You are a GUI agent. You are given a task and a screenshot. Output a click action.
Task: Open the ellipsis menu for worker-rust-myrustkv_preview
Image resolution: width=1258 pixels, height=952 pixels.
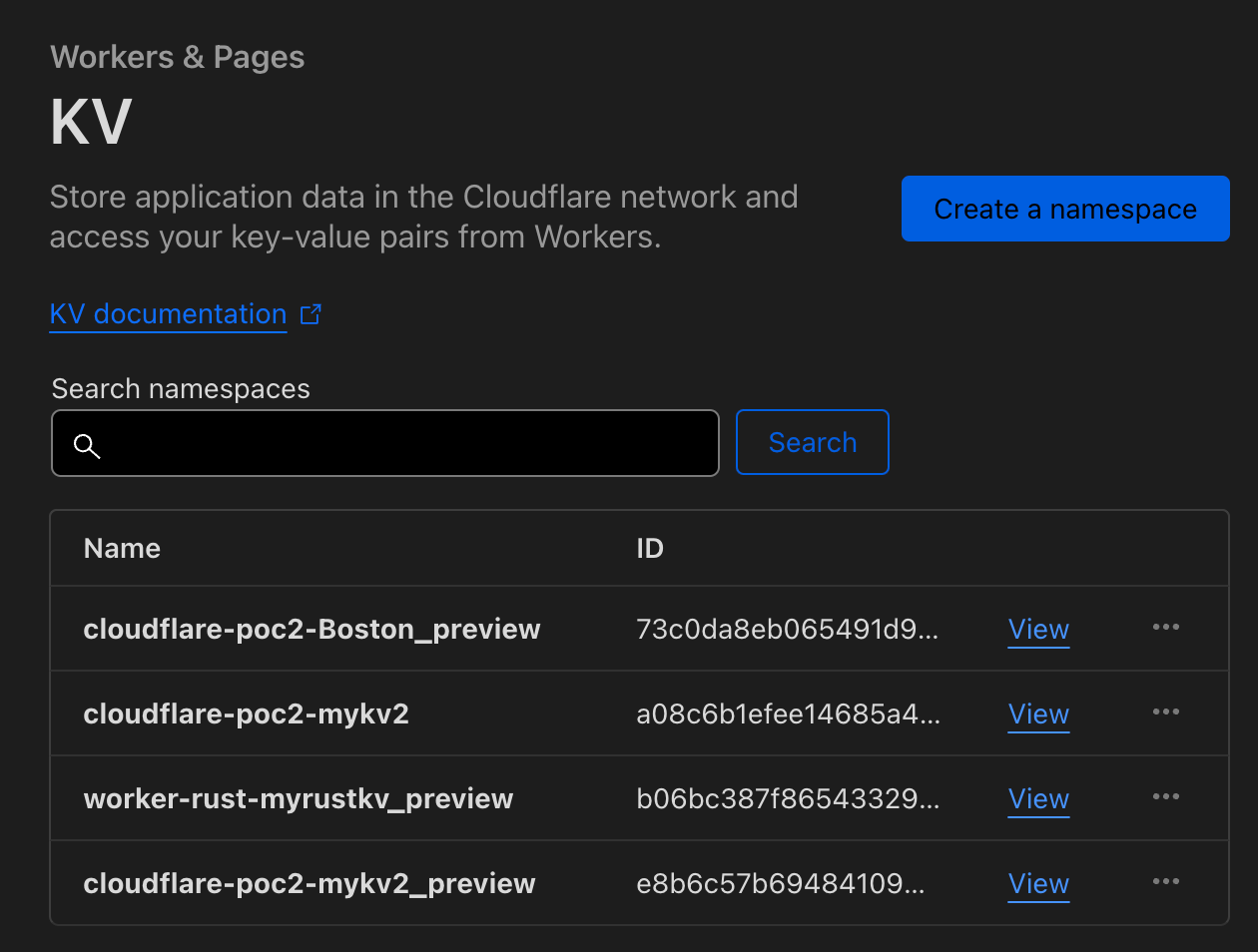(1166, 796)
